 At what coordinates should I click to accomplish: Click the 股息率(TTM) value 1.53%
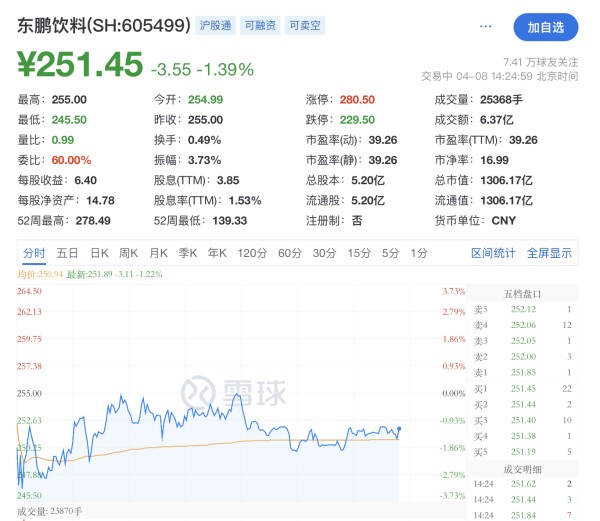pos(245,200)
